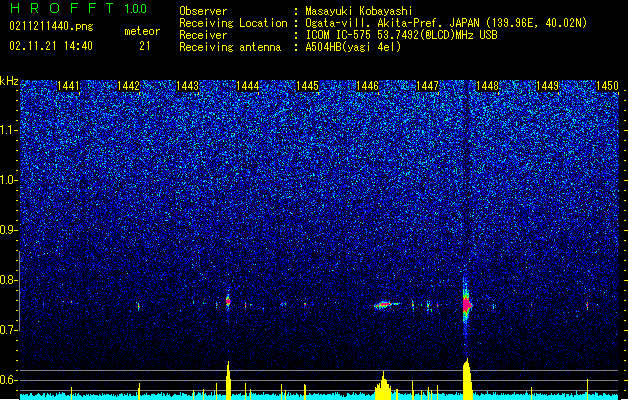Image resolution: width=629 pixels, height=400 pixels.
Task: Click the 1444 time marker
Action: tap(248, 86)
